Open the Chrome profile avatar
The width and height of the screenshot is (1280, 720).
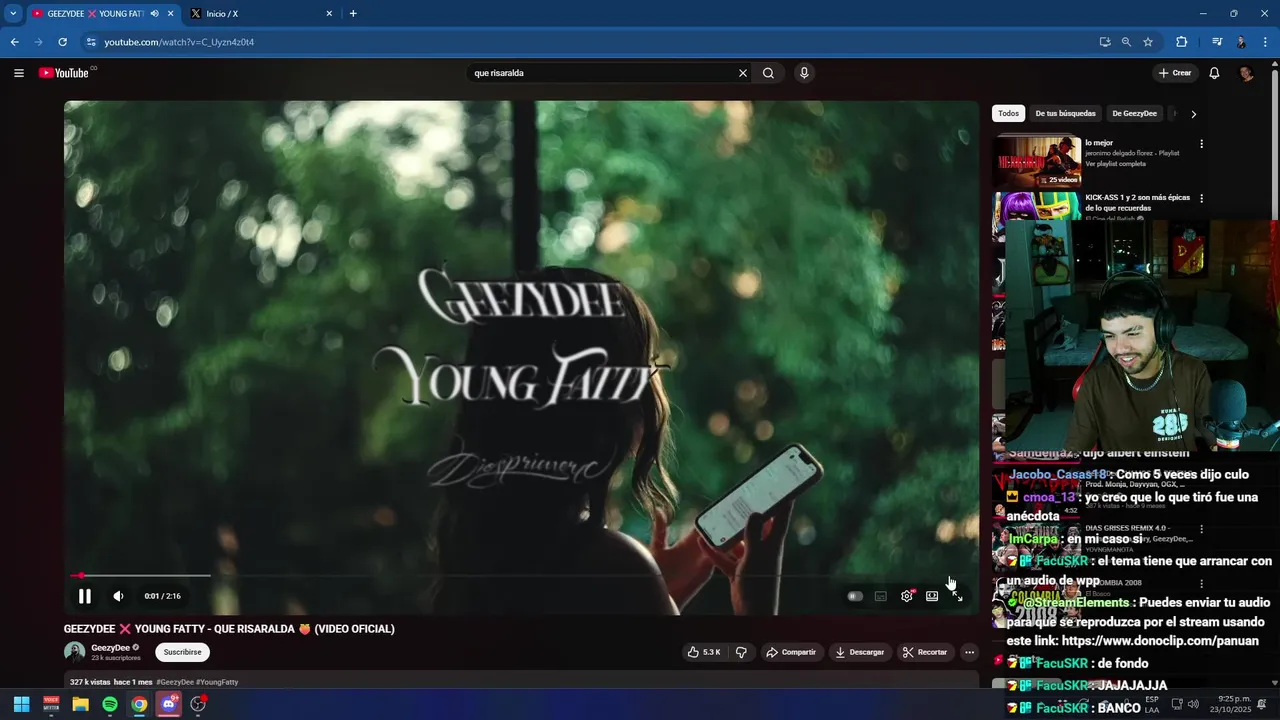[x=1241, y=42]
